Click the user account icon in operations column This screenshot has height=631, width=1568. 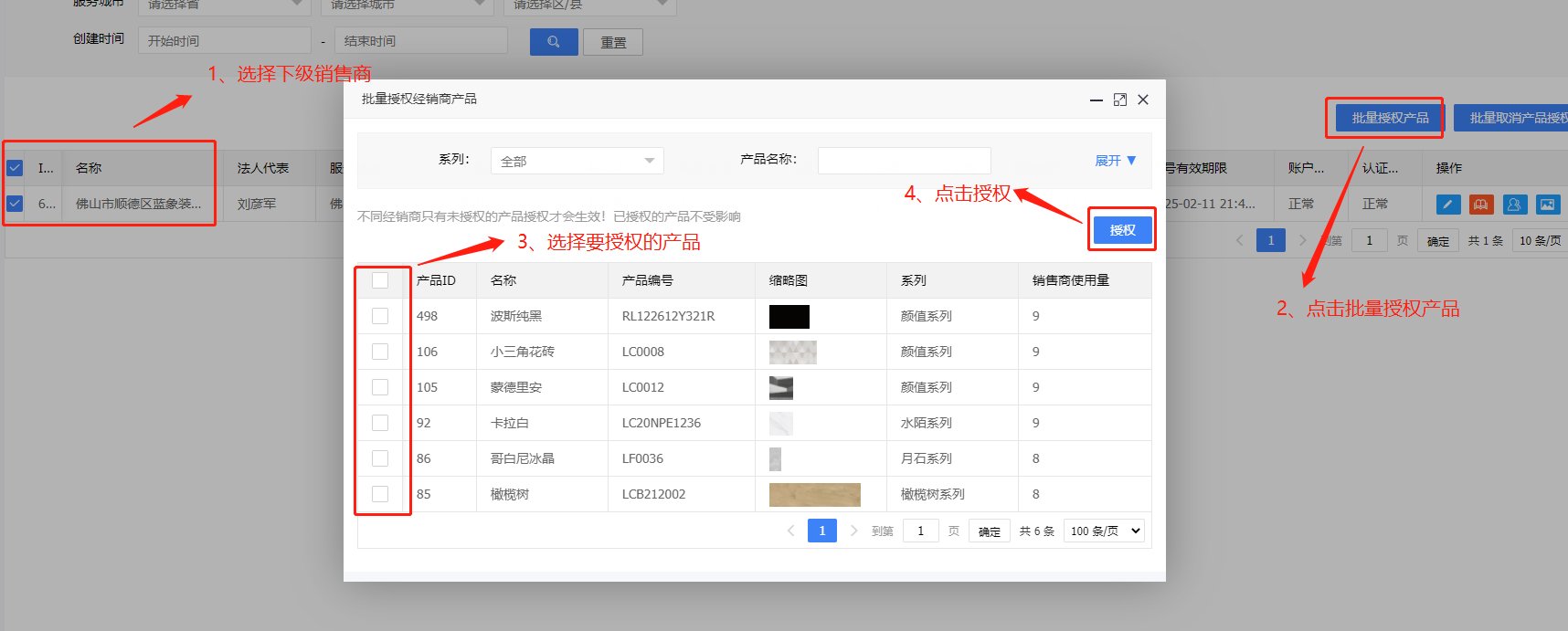click(x=1514, y=205)
